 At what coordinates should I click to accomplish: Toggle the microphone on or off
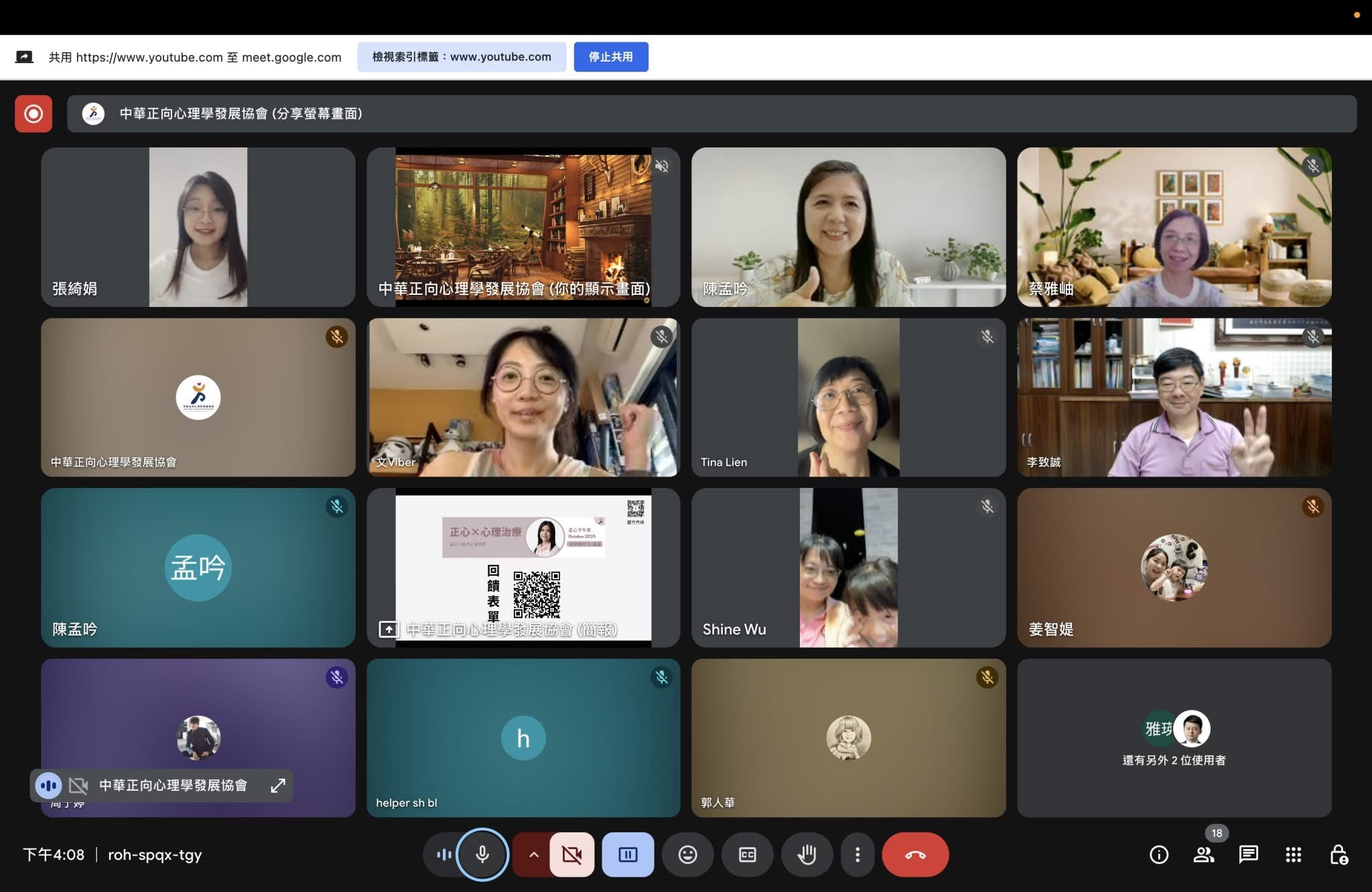(x=482, y=854)
